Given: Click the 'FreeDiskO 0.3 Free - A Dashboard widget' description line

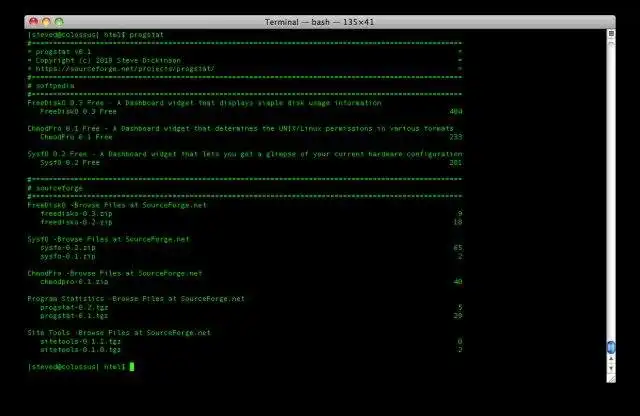Looking at the screenshot, I should coord(204,103).
